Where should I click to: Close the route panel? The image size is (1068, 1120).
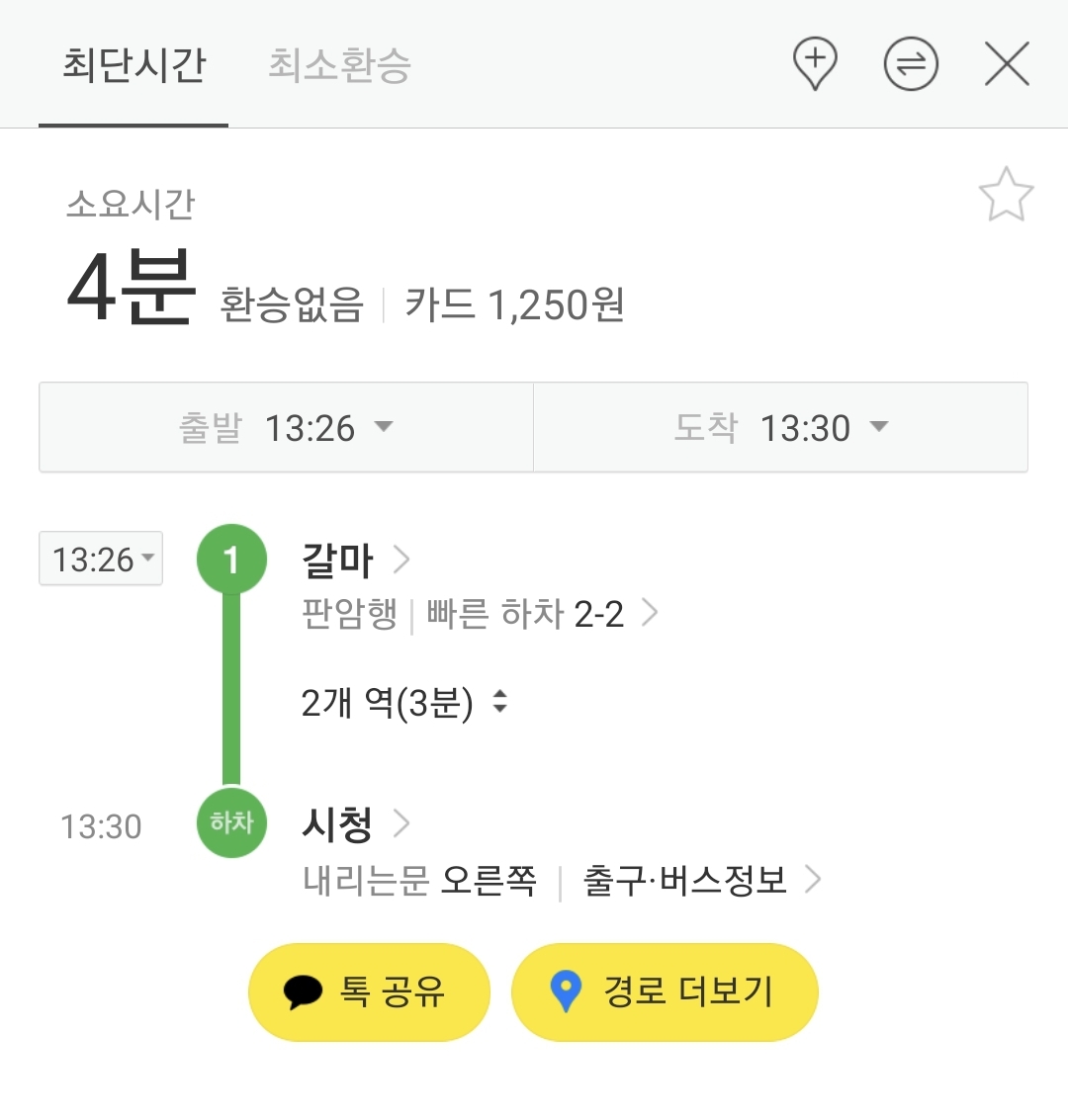(x=1007, y=65)
